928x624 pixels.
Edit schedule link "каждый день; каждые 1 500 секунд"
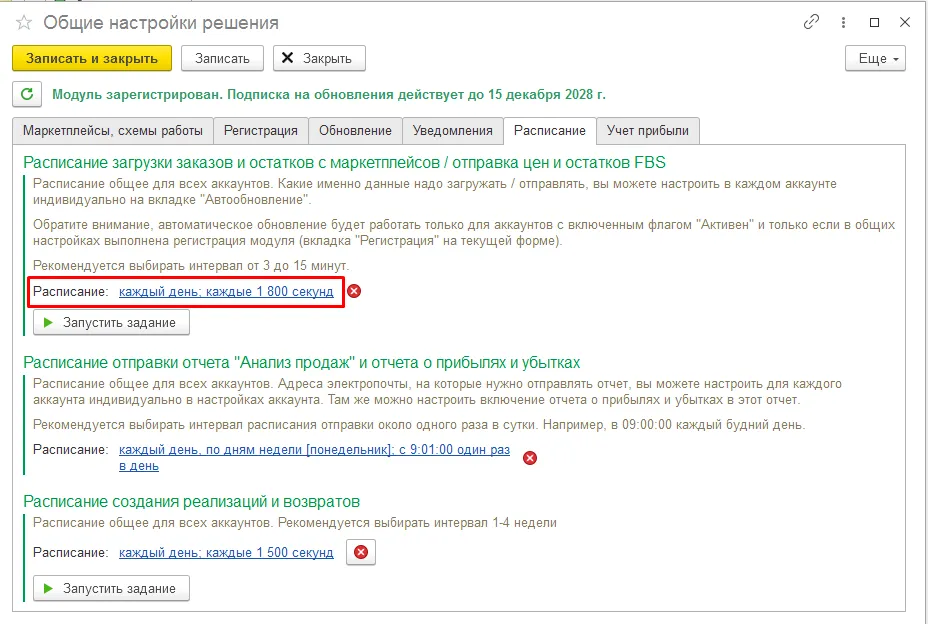click(226, 553)
